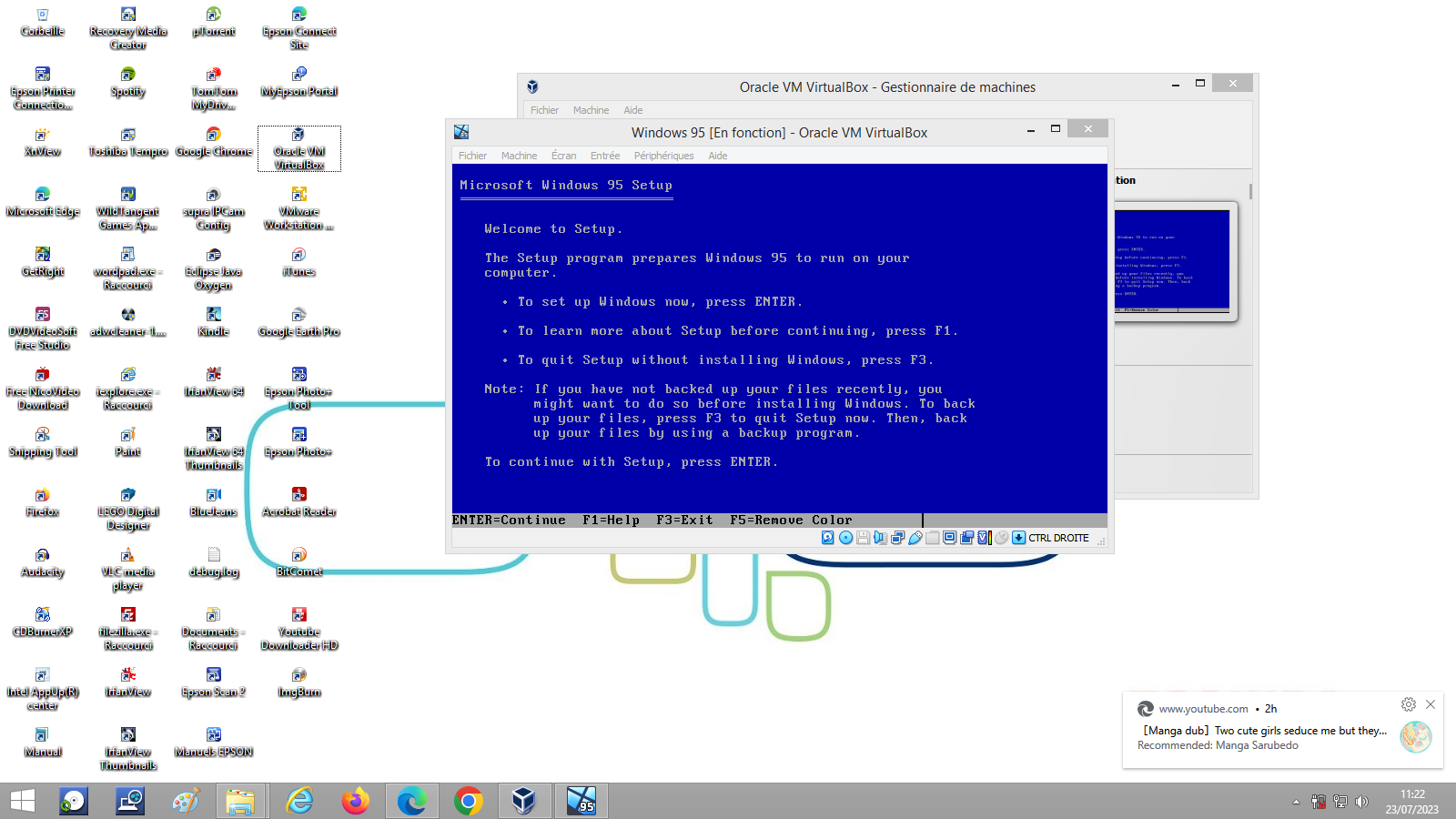Open the taskbar clock and date
This screenshot has height=819, width=1456.
(1412, 802)
